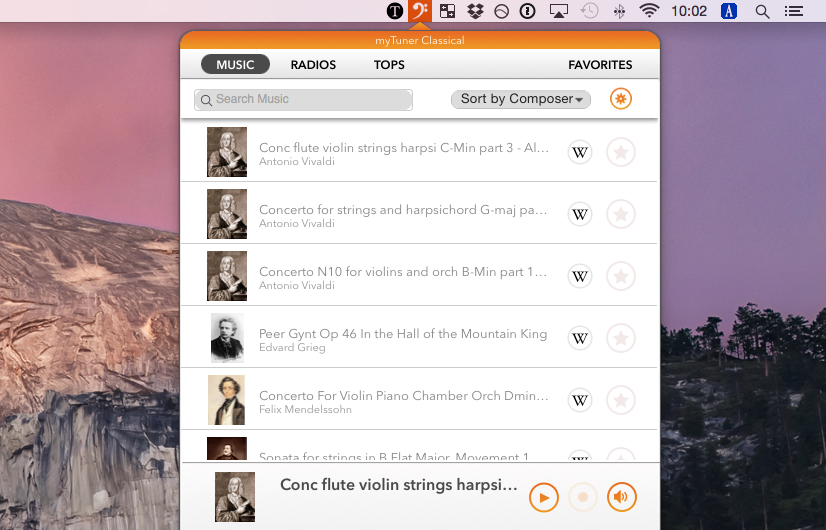This screenshot has width=826, height=530.
Task: Select track 'Concerto for strings and harpsichord G-maj'
Action: (419, 213)
